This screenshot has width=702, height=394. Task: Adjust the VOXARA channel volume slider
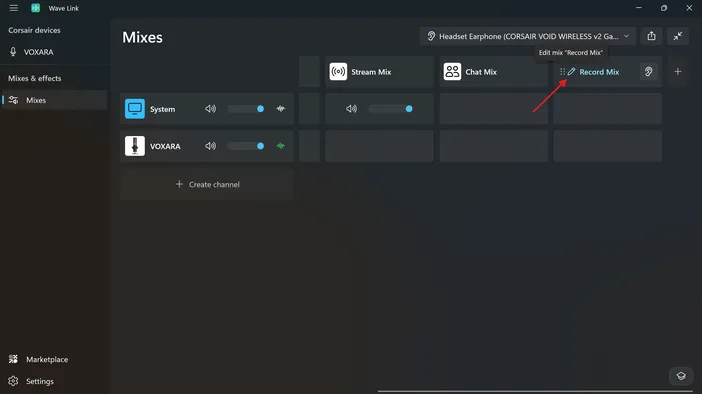tap(246, 146)
